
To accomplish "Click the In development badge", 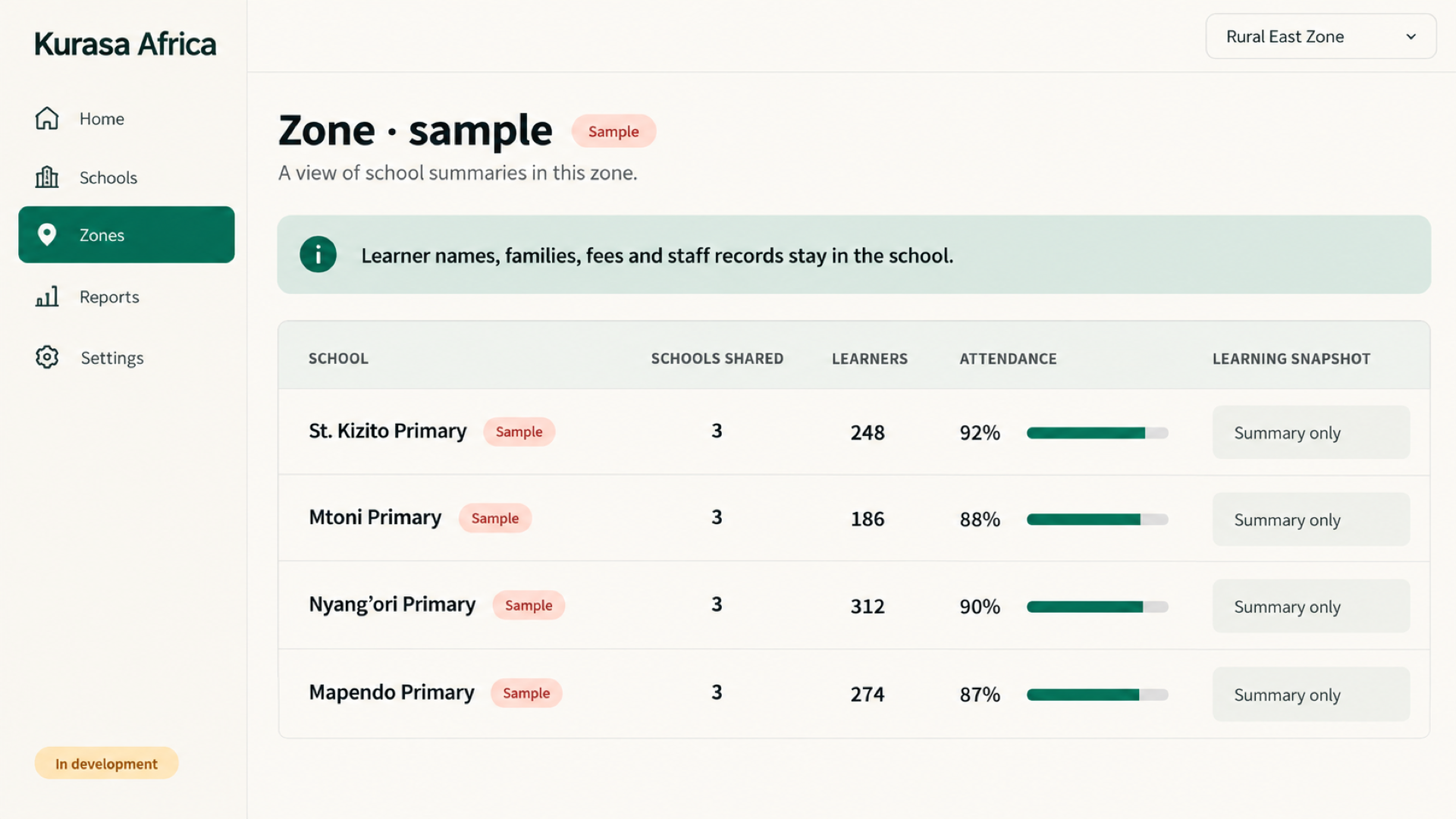I will click(x=106, y=764).
